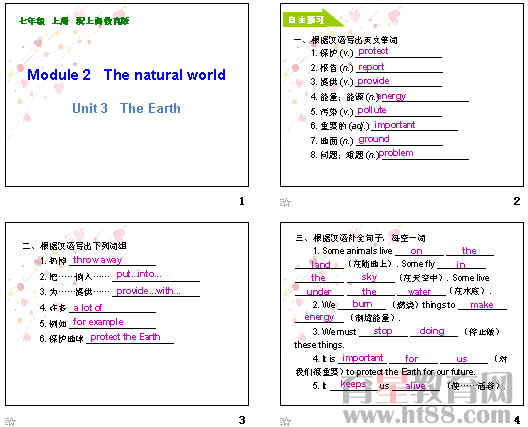Click the phrase "protect the Earth" on slide 3
This screenshot has width=528, height=427.
pos(125,337)
